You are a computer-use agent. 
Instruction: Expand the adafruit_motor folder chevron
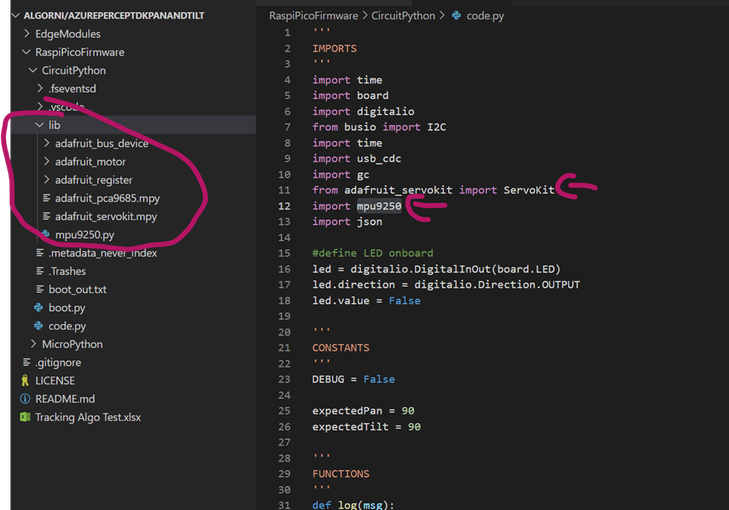pos(46,161)
